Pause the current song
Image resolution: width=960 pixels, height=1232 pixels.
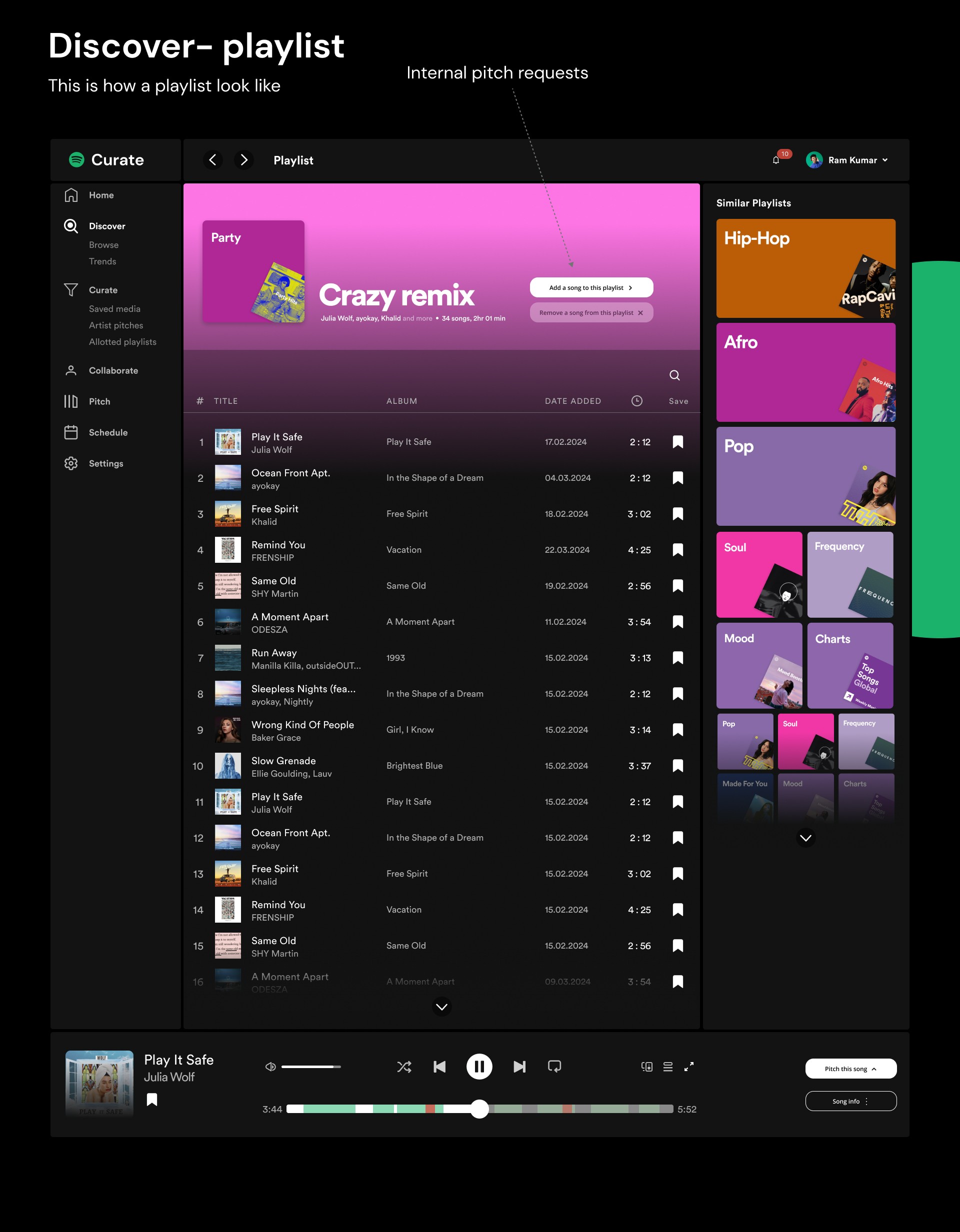[x=479, y=1067]
